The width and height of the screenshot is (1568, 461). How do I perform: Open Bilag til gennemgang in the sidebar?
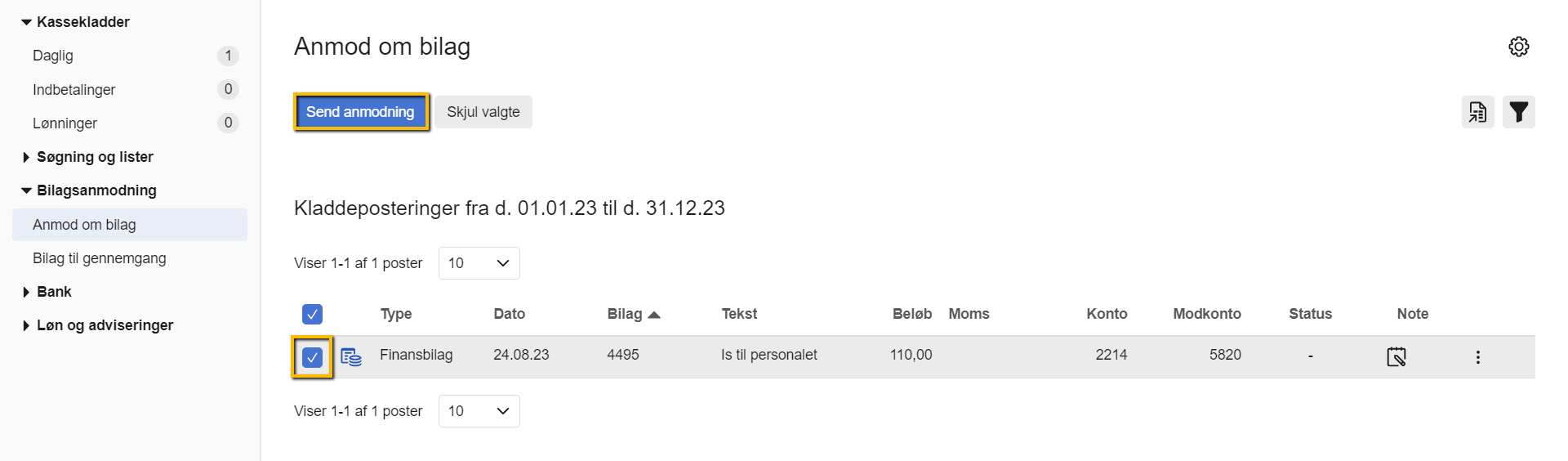99,258
